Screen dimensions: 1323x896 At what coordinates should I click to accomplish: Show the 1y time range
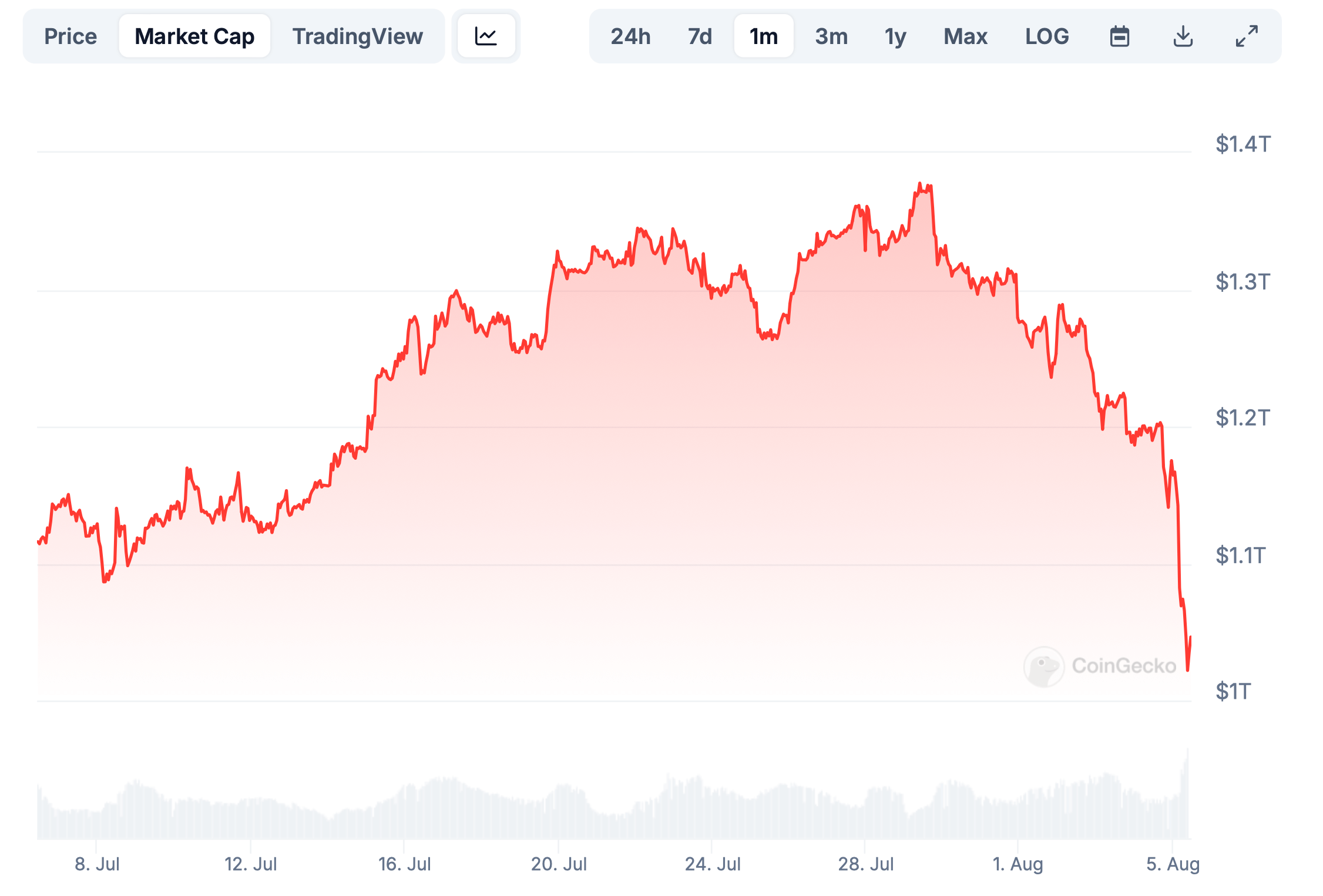[895, 36]
